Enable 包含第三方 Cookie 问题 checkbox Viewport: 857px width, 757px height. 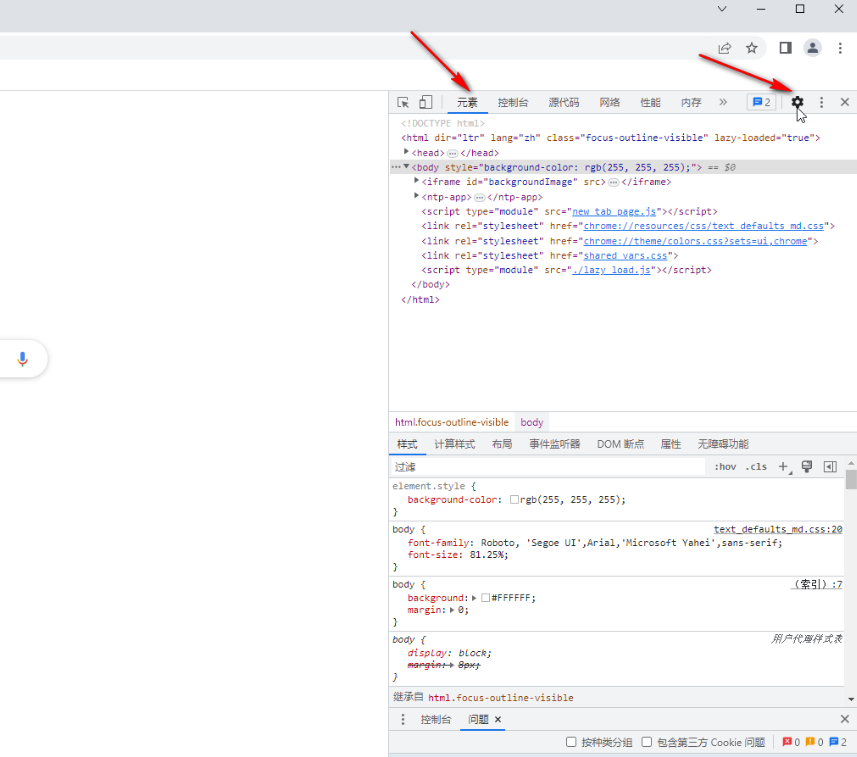pyautogui.click(x=647, y=742)
